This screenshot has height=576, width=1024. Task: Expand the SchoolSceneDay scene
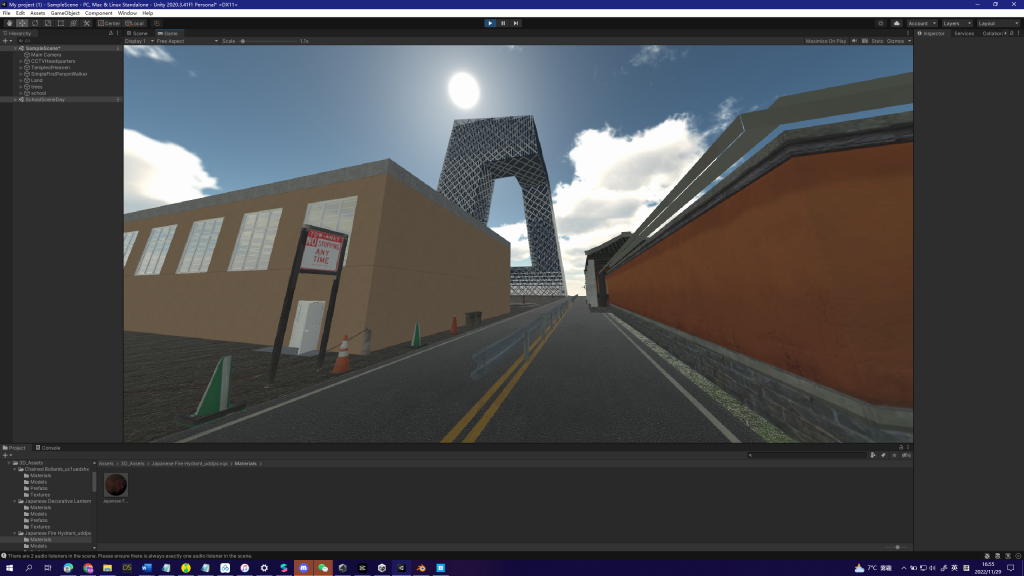coord(16,100)
